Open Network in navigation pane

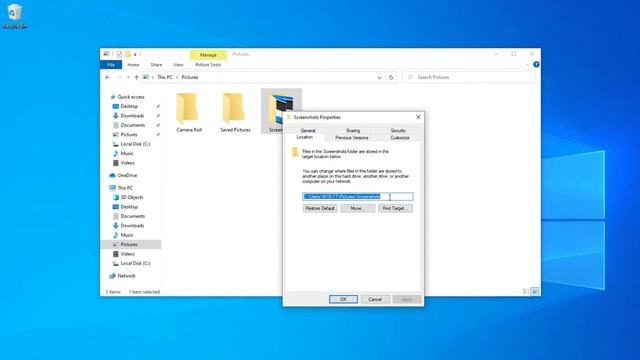[x=126, y=276]
